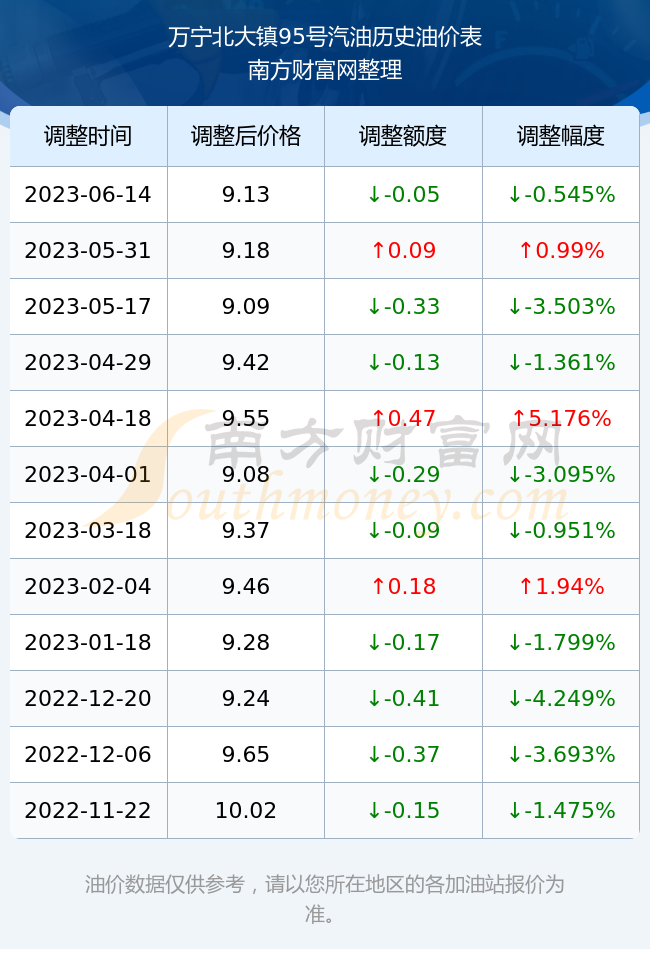
Task: Click the 调整幅度 column header
Action: (x=561, y=136)
